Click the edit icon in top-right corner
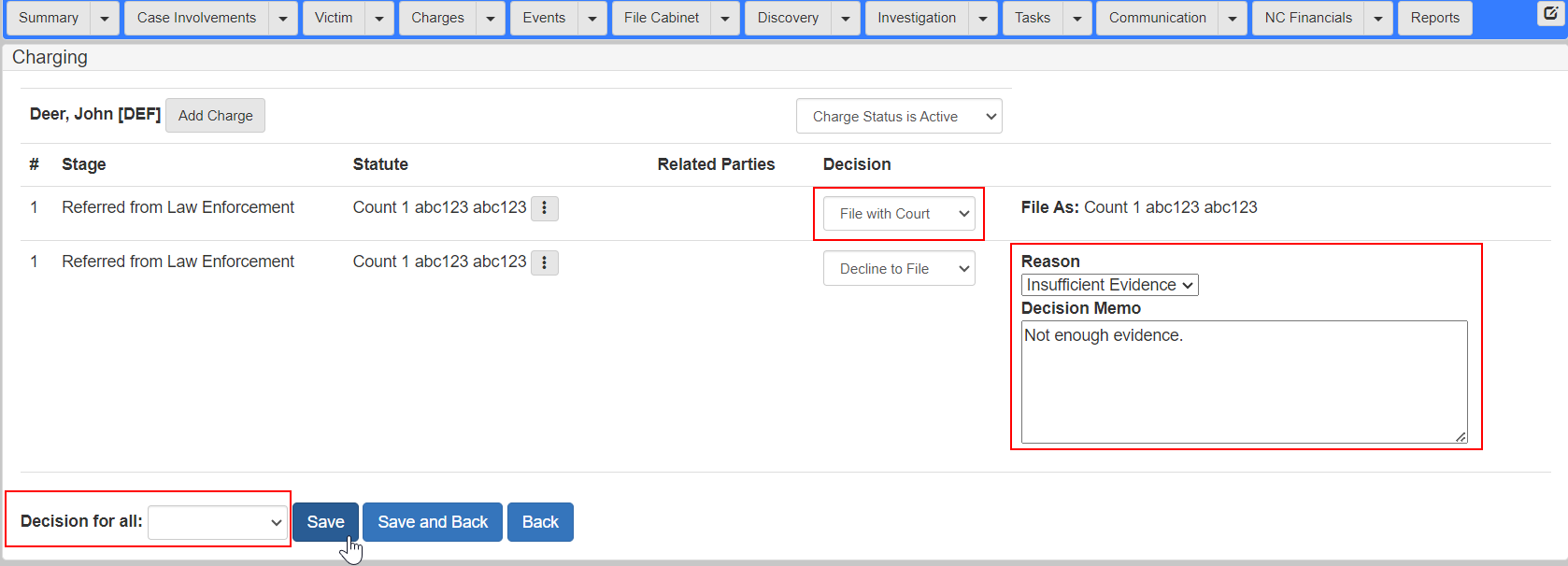This screenshot has height=566, width=1568. coord(1550,13)
